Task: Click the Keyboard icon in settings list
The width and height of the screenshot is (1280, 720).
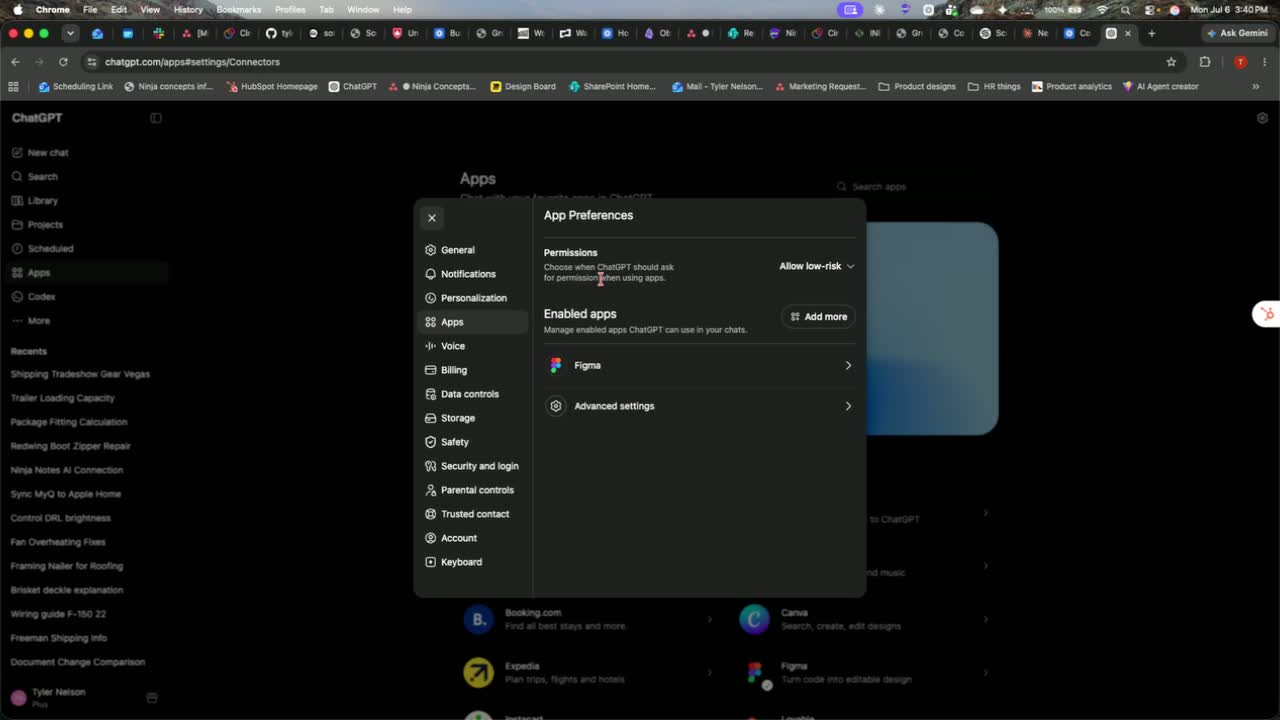Action: (x=431, y=562)
